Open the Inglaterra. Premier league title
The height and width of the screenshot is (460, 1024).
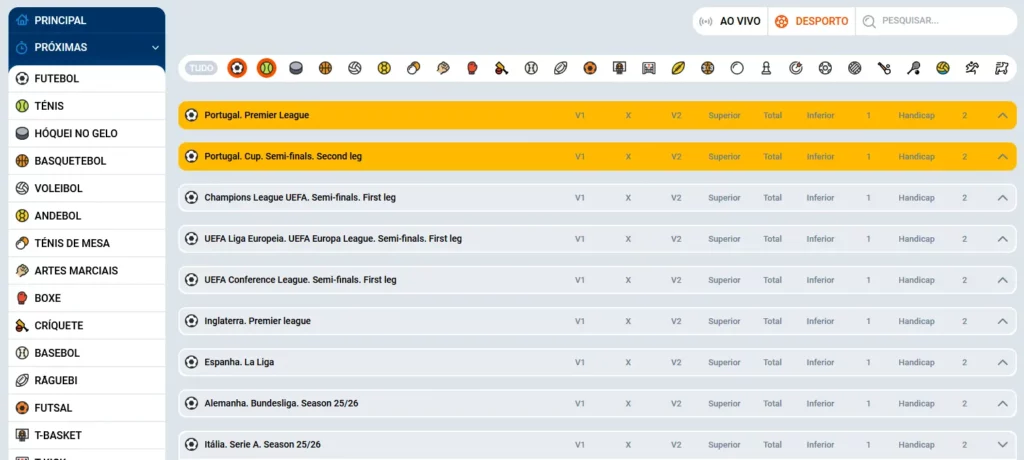(257, 321)
